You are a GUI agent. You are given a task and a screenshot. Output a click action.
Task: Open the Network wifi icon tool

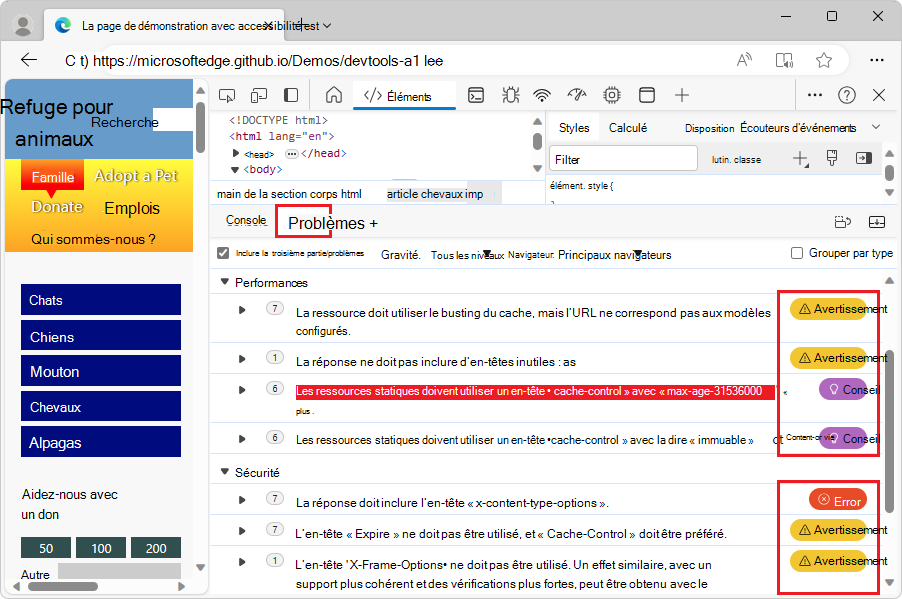542,95
